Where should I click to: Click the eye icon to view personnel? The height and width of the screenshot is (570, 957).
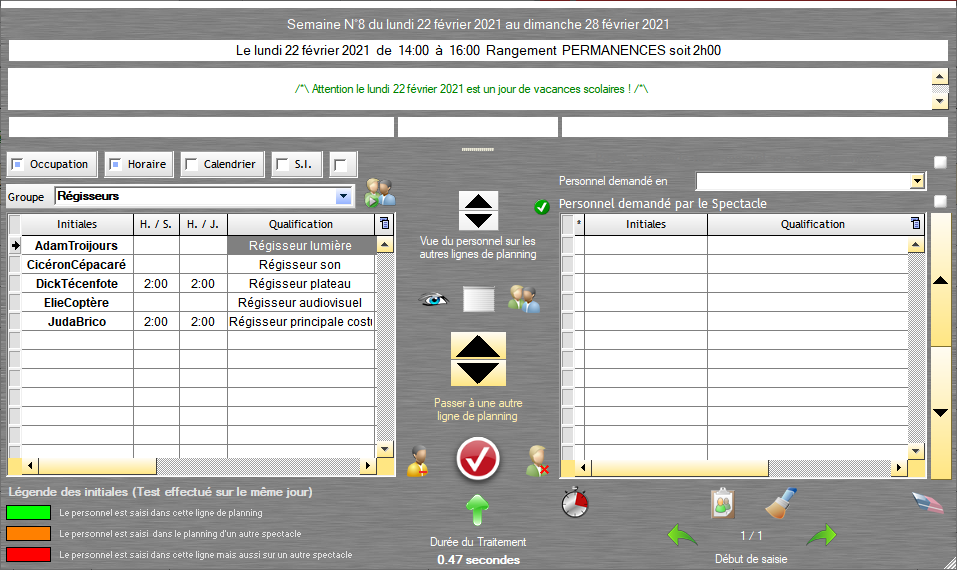tap(434, 299)
